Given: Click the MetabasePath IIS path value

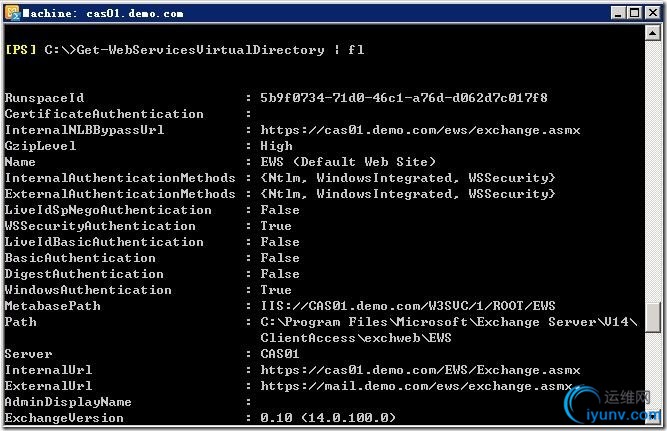Looking at the screenshot, I should (408, 305).
